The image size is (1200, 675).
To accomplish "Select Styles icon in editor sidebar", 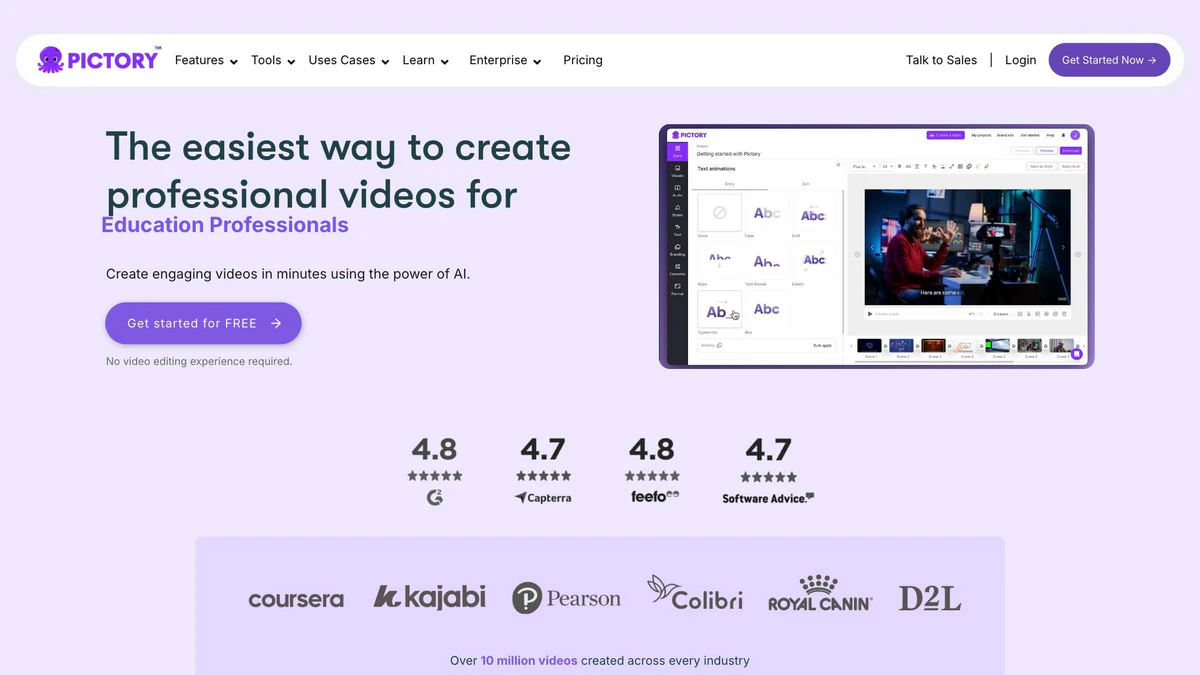I will coord(677,211).
